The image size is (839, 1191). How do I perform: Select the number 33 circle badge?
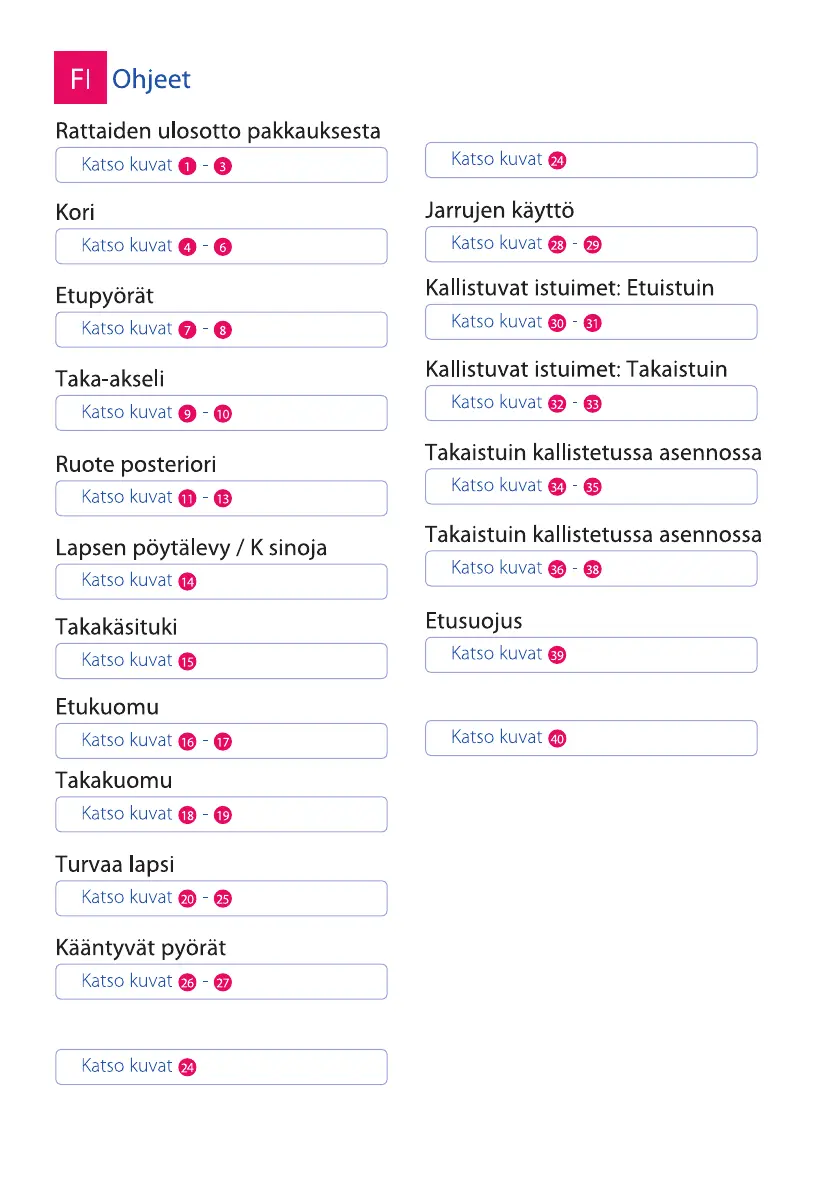(x=593, y=404)
